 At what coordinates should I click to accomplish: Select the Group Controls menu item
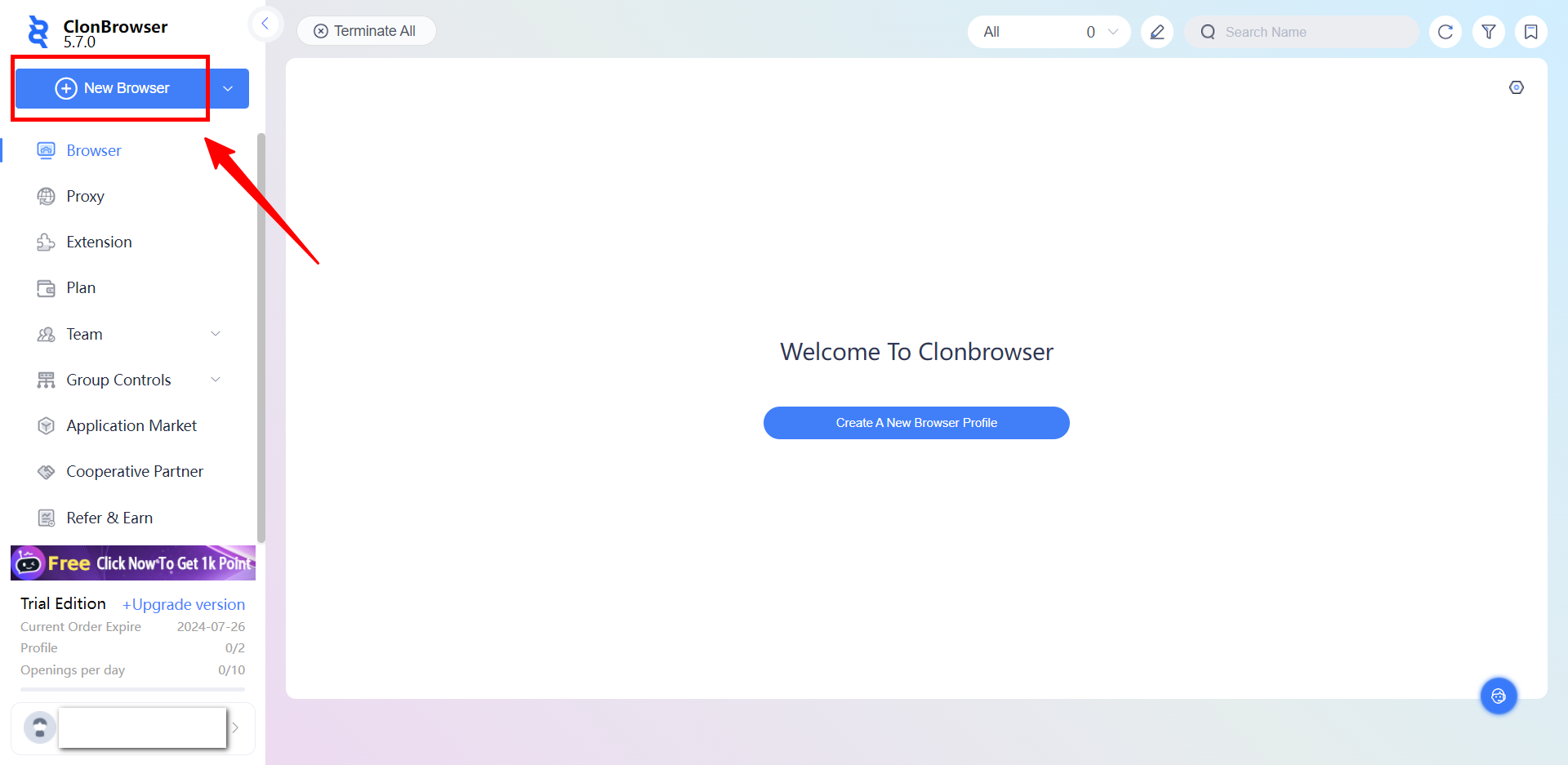tap(118, 380)
